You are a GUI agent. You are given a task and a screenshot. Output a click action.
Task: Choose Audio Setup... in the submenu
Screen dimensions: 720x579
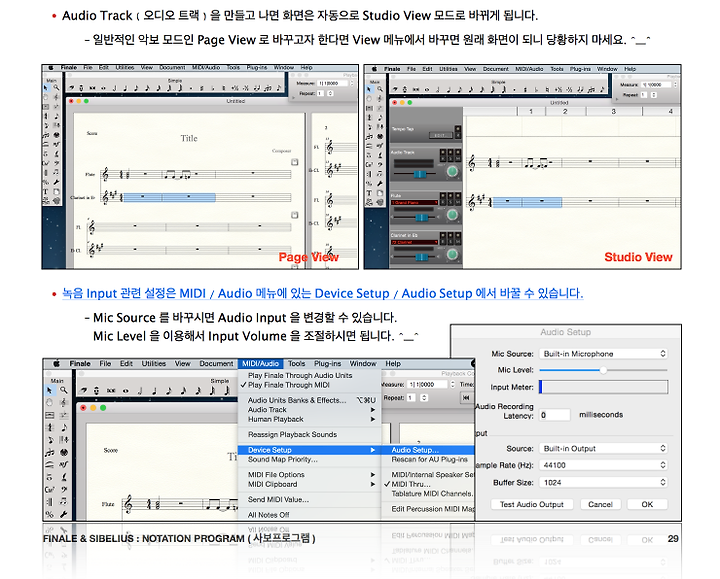[428, 450]
